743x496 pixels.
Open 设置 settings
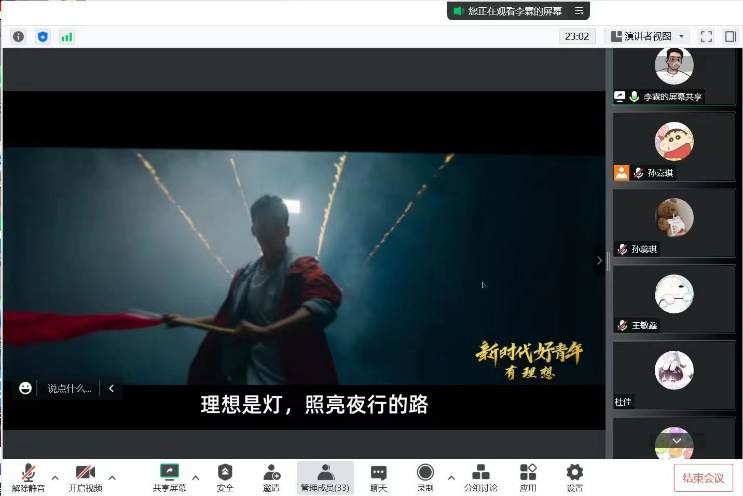click(575, 478)
